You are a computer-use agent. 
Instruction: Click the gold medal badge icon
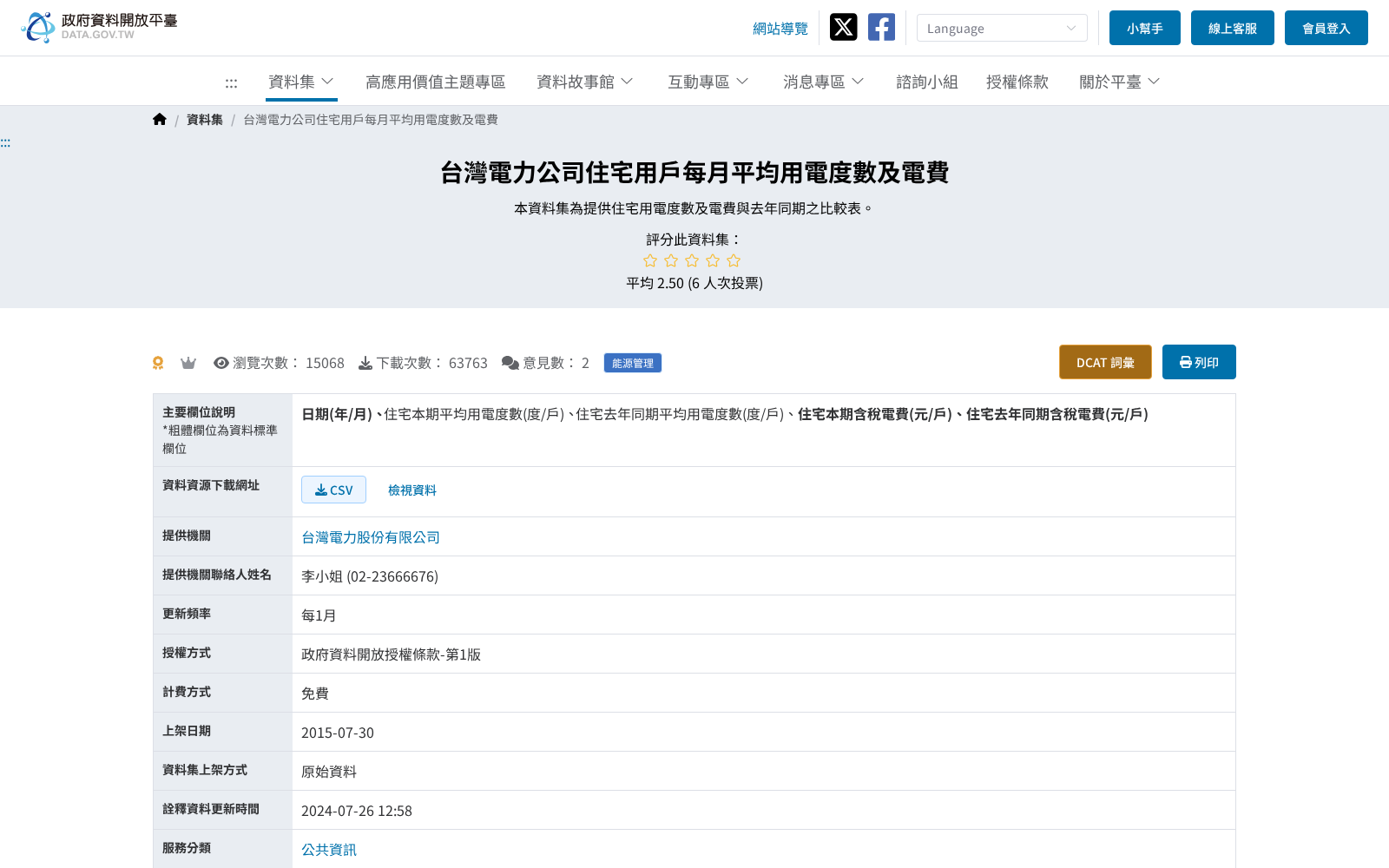click(x=158, y=363)
